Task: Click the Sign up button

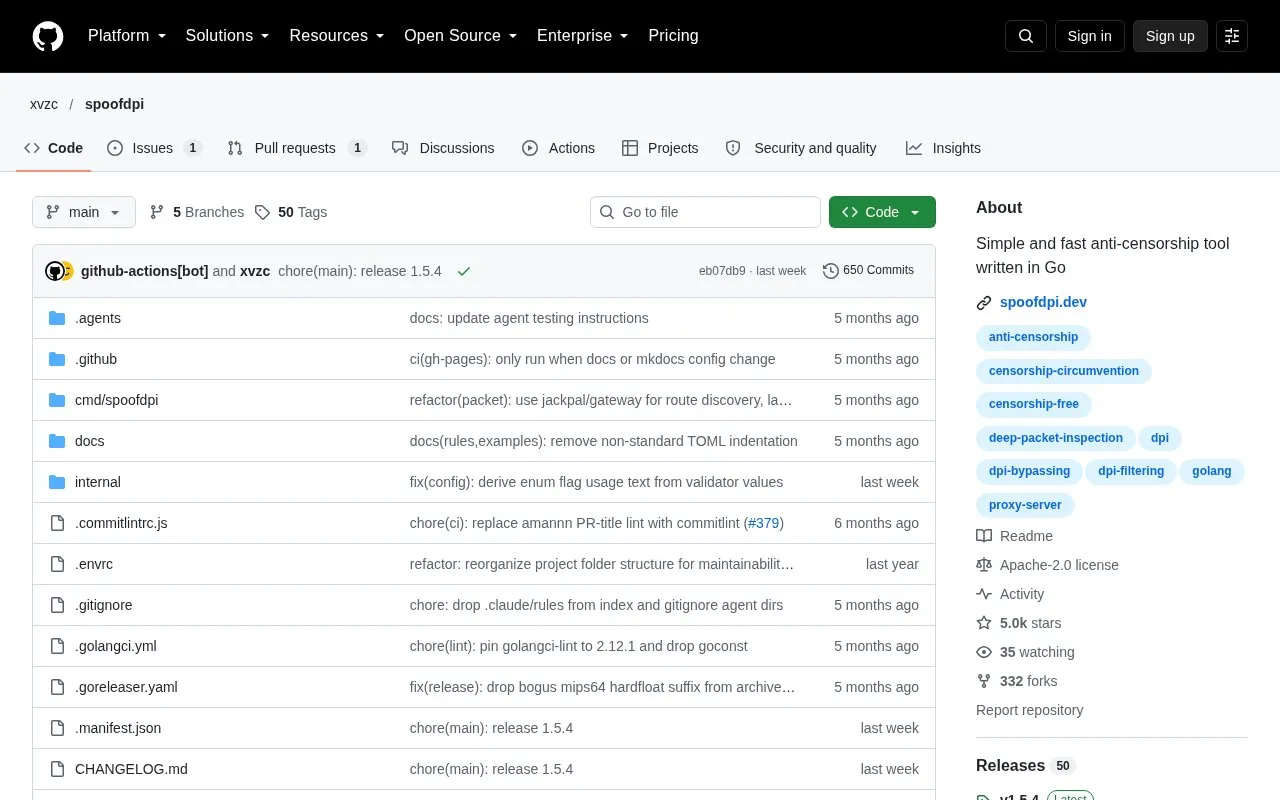Action: coord(1170,36)
